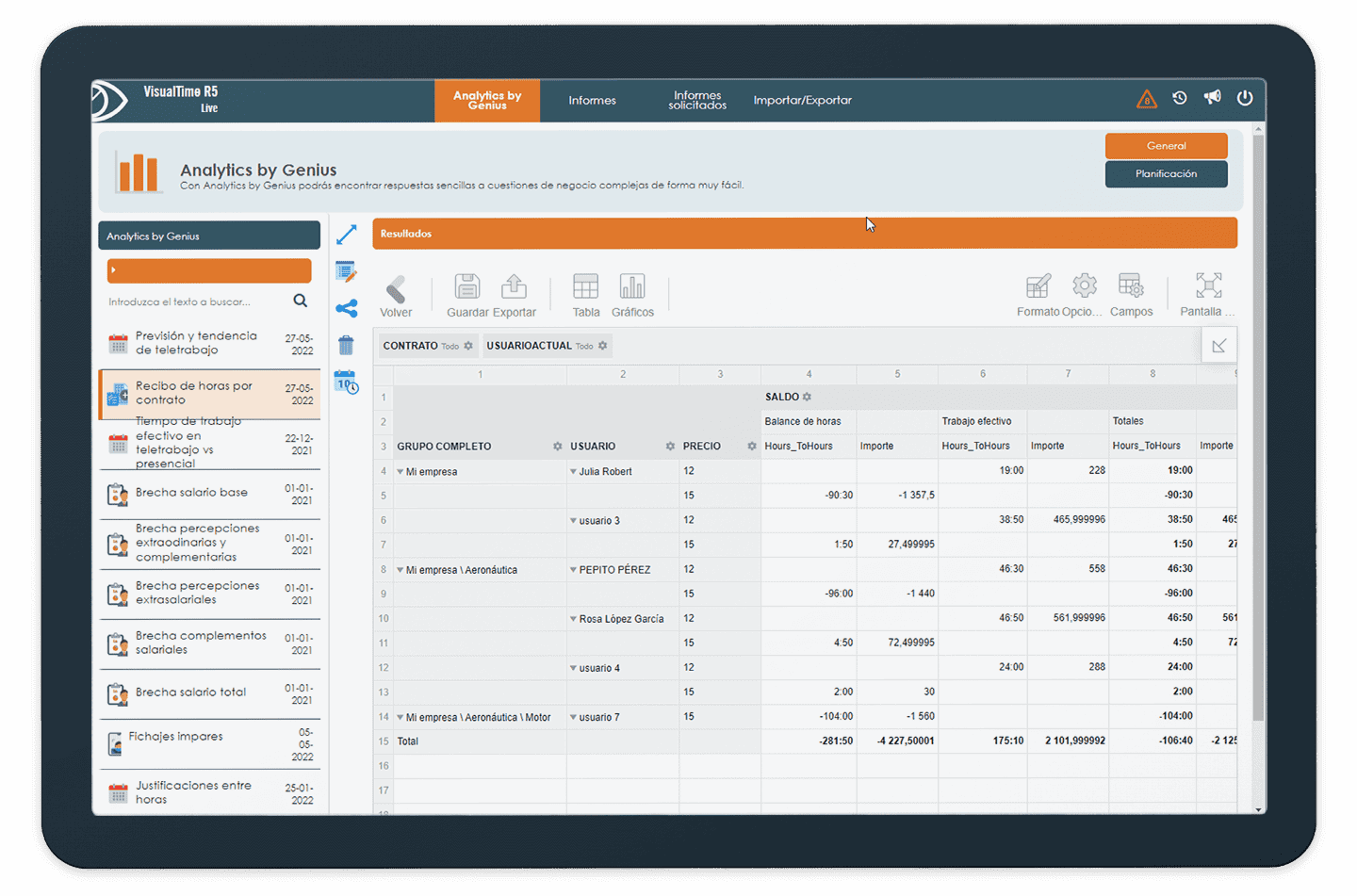
Task: Click the power logout icon
Action: [x=1245, y=98]
